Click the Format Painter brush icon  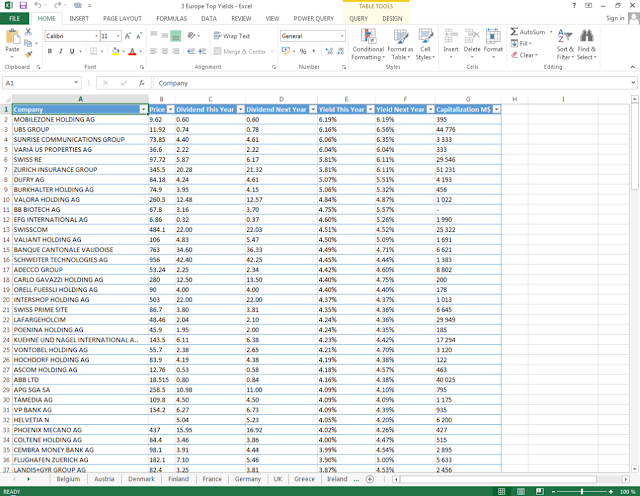(28, 54)
